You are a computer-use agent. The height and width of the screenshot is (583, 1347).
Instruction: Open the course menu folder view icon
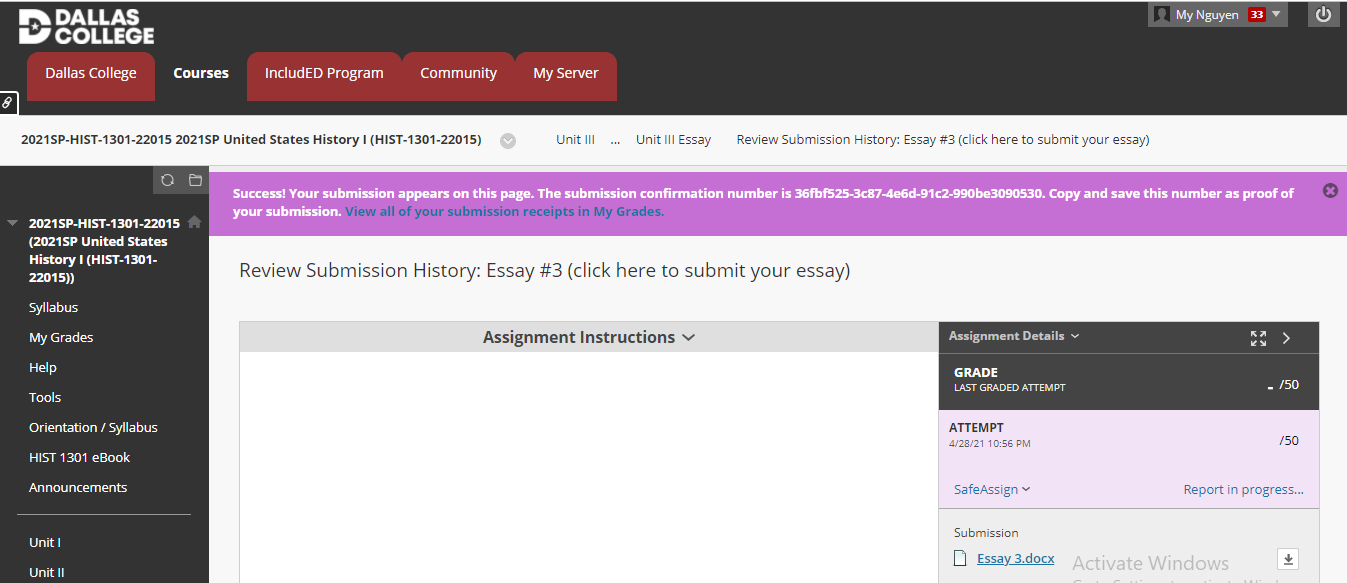point(195,180)
